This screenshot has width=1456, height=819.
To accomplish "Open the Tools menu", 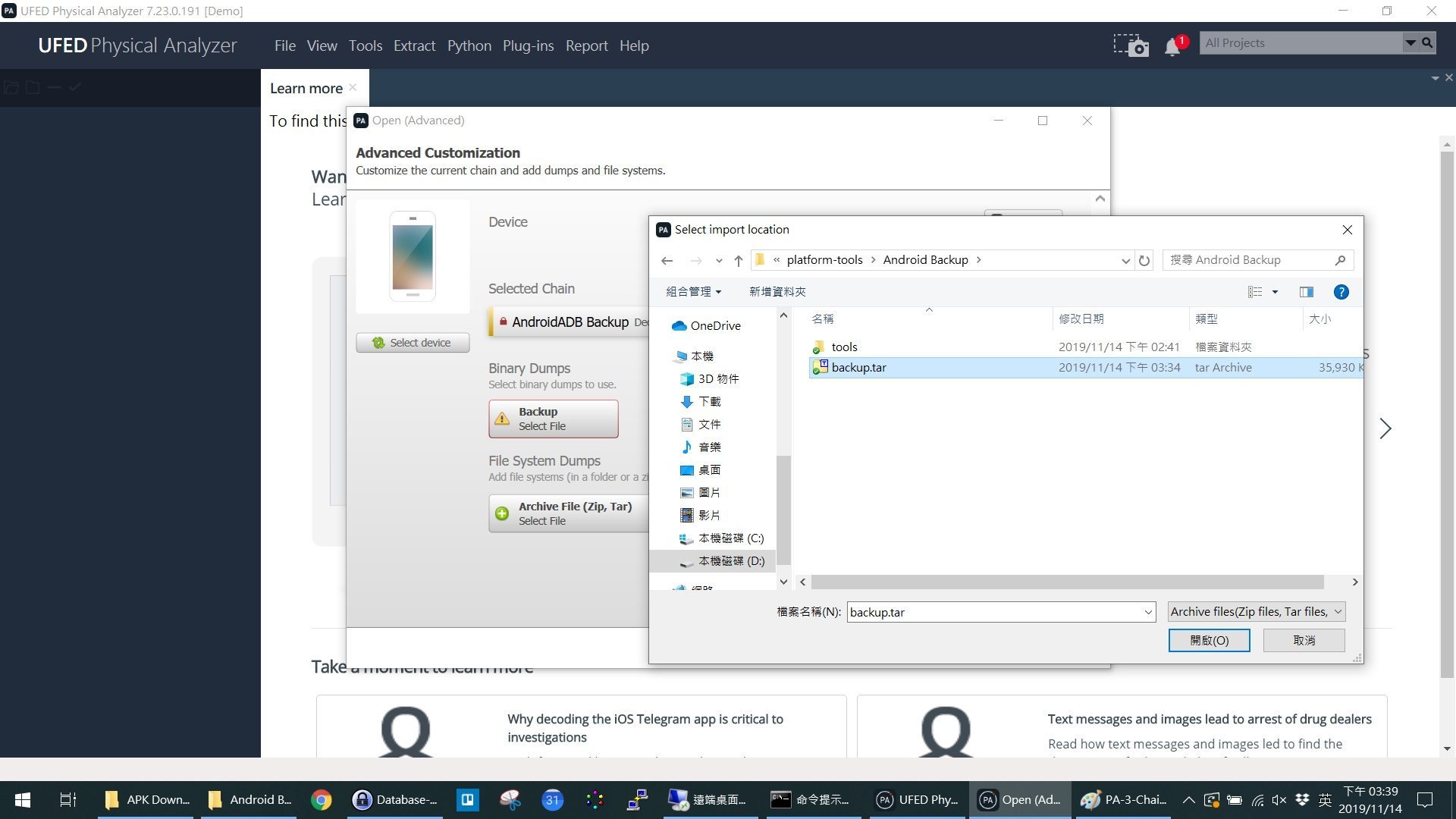I will coord(366,45).
